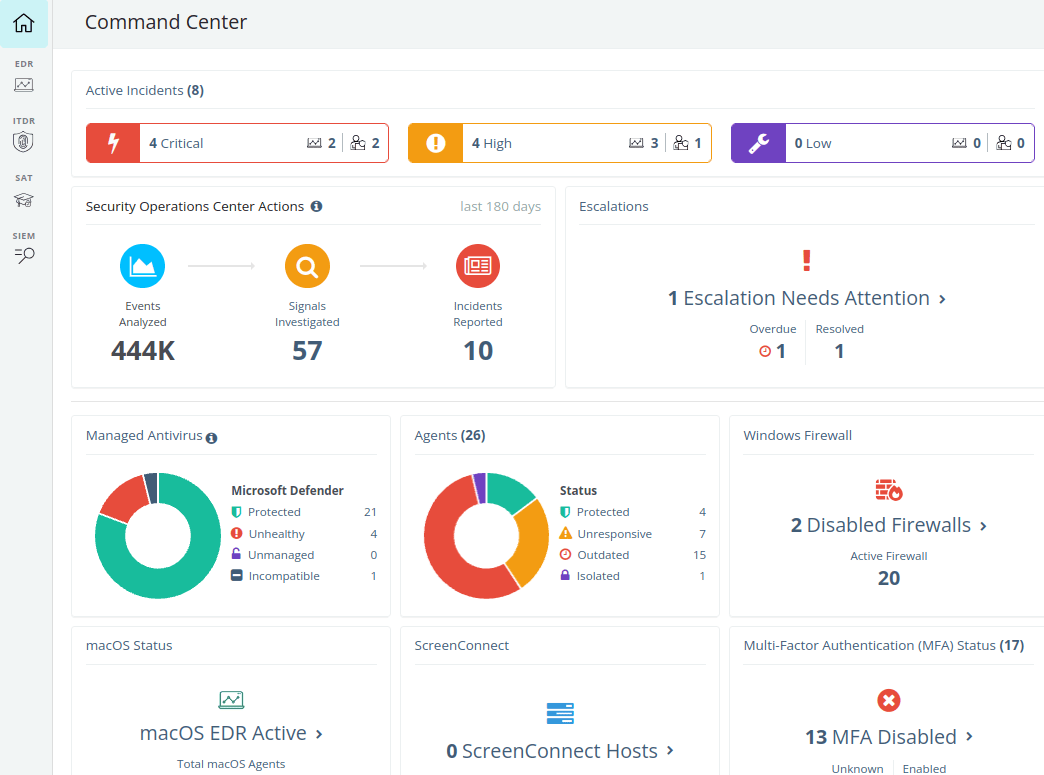Open the ITDR fingerprint shield section
This screenshot has height=775, width=1044.
[x=24, y=135]
